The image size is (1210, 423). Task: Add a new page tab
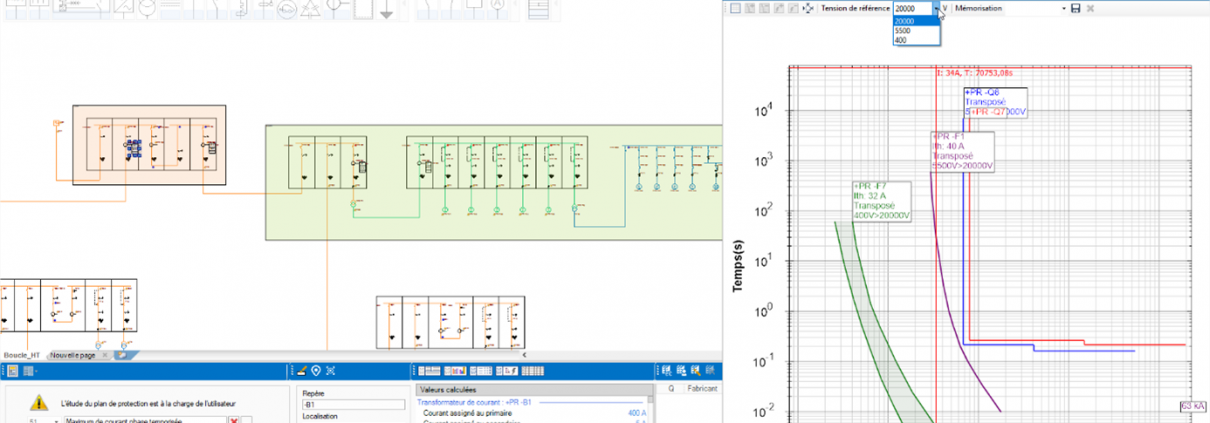click(x=122, y=355)
